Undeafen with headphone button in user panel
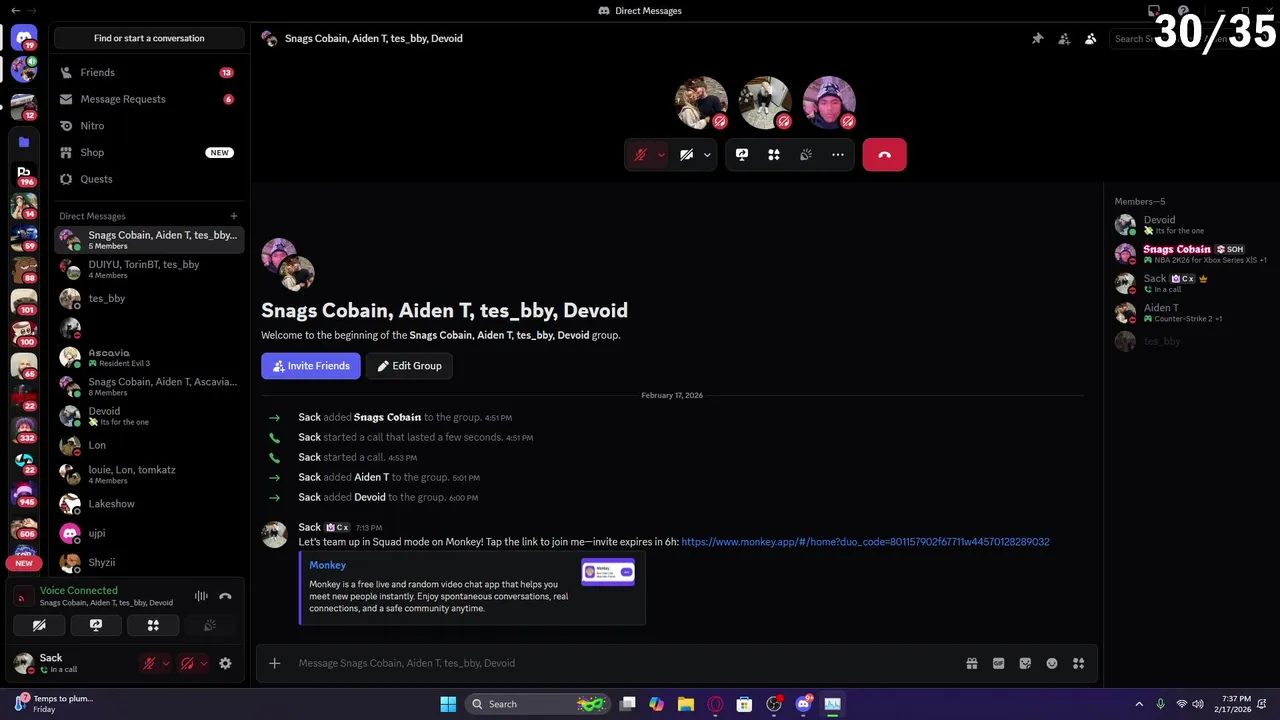Viewport: 1280px width, 720px height. 187,663
